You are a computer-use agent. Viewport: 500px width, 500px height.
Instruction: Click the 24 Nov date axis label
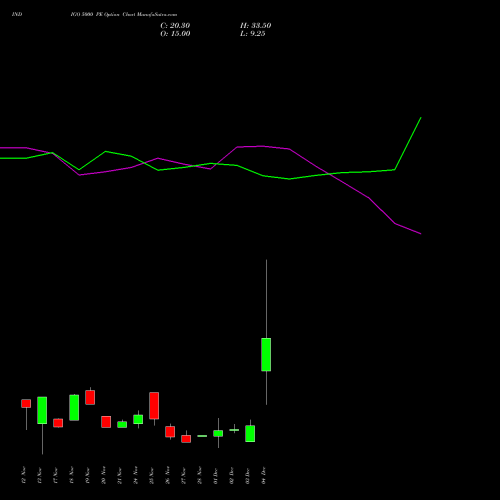click(136, 475)
